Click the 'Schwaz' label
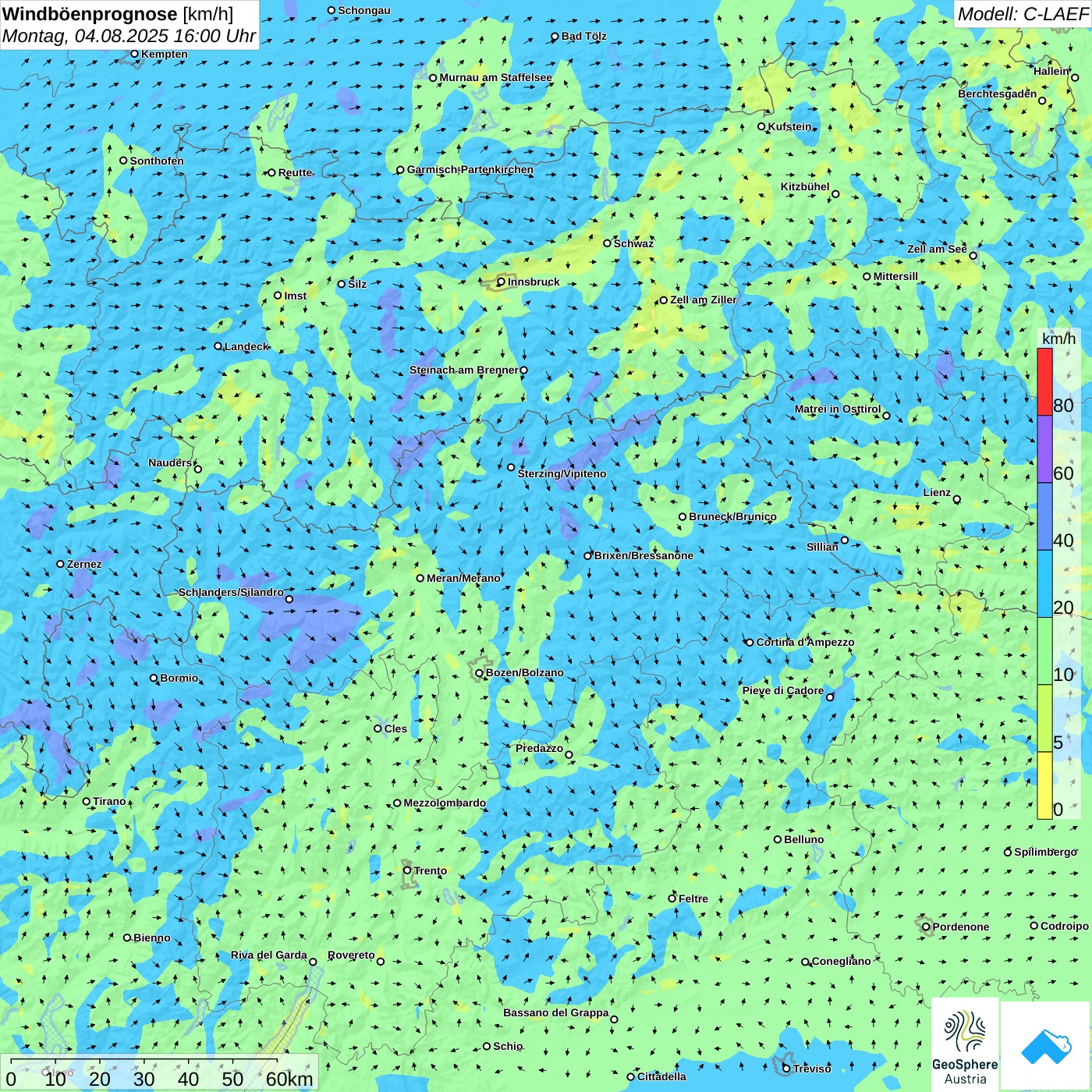 tap(633, 243)
